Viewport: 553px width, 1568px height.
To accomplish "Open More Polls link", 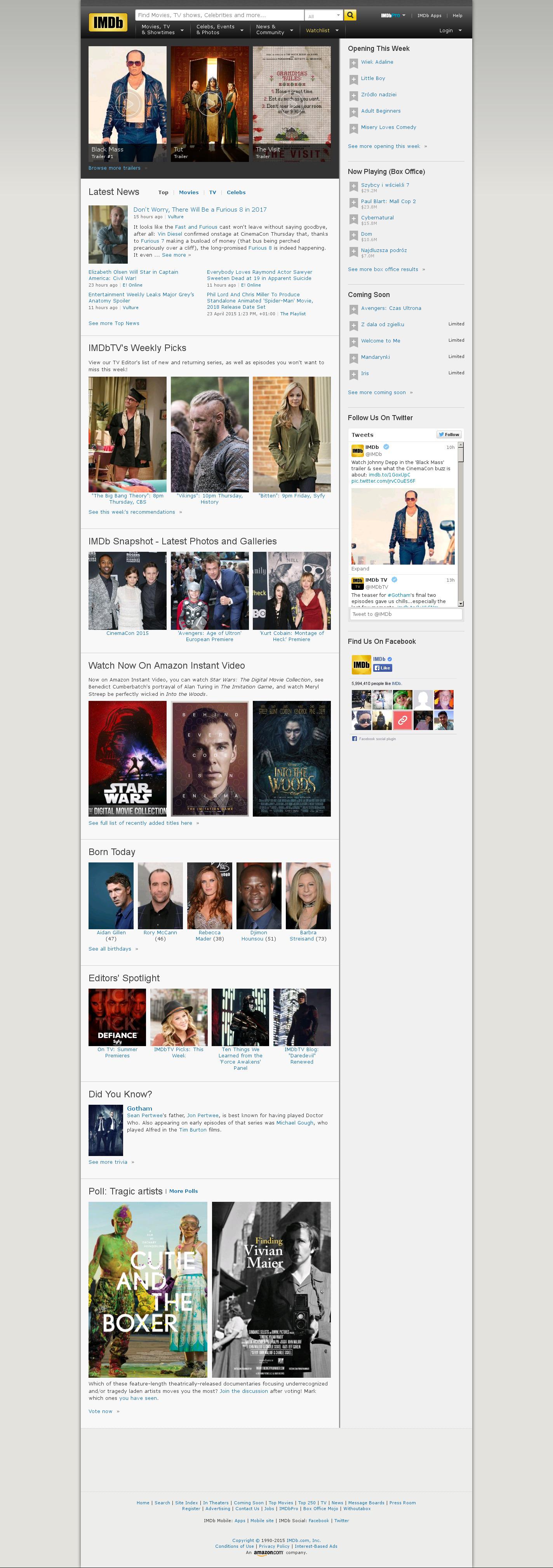I will (183, 1191).
